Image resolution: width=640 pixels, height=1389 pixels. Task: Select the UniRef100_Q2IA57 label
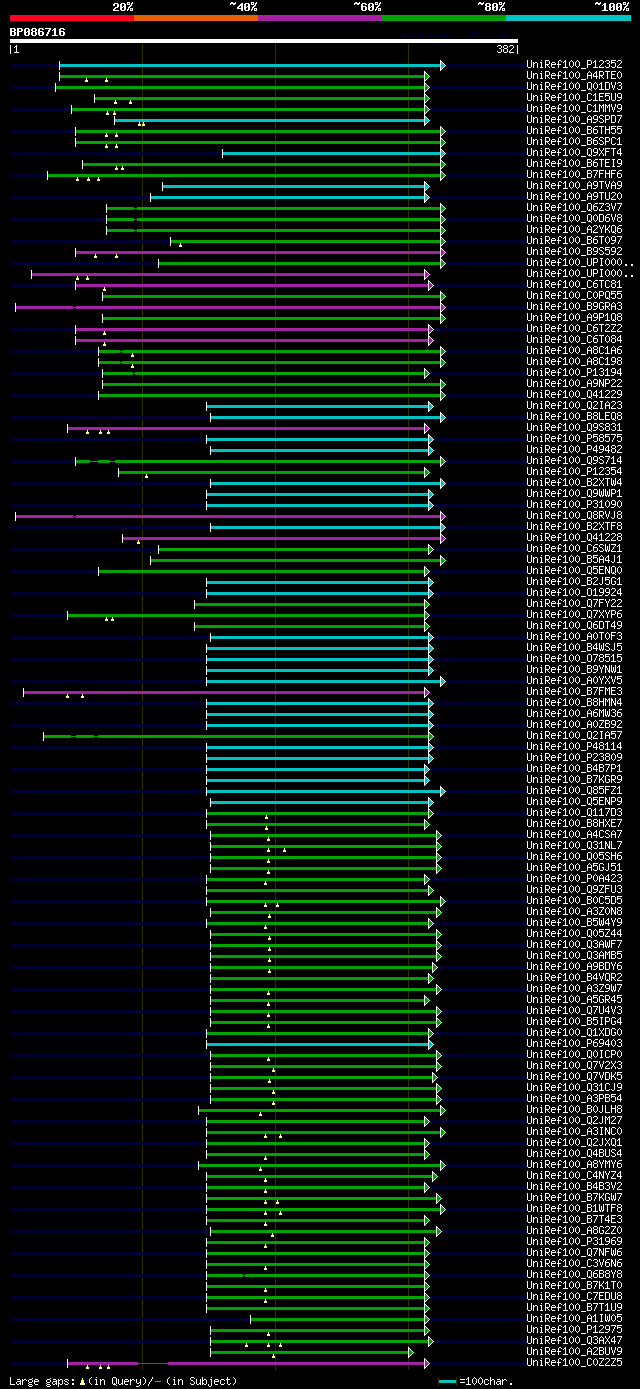click(x=574, y=735)
